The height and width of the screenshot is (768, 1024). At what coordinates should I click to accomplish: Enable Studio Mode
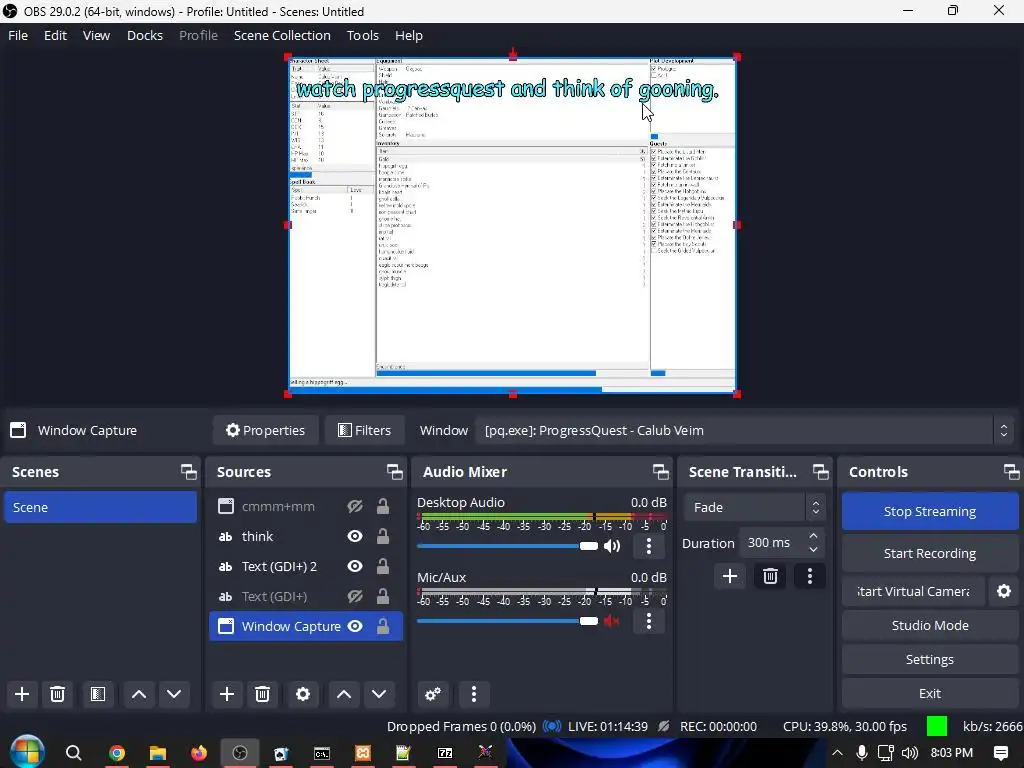929,625
